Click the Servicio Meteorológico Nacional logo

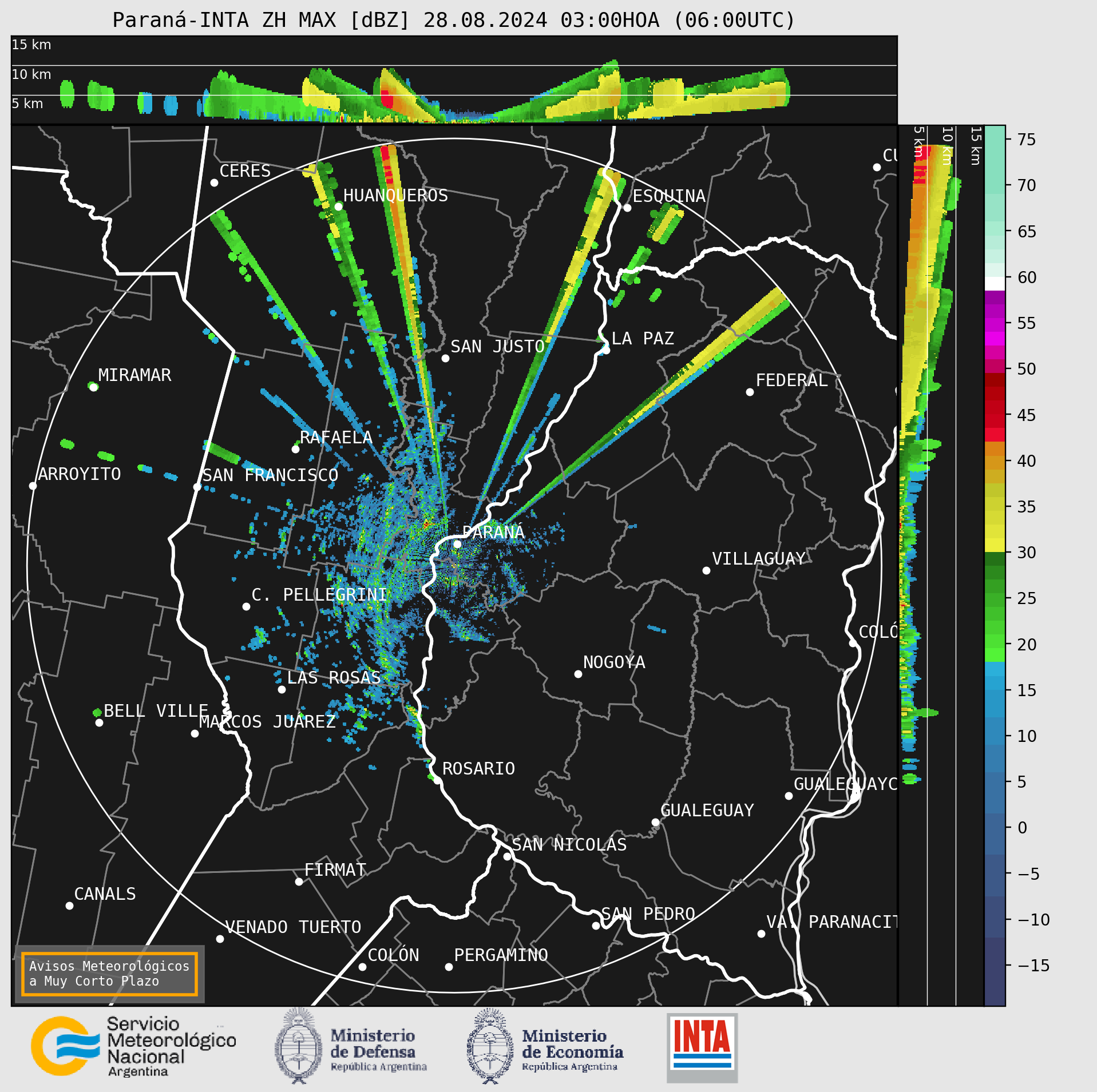pos(133,1046)
